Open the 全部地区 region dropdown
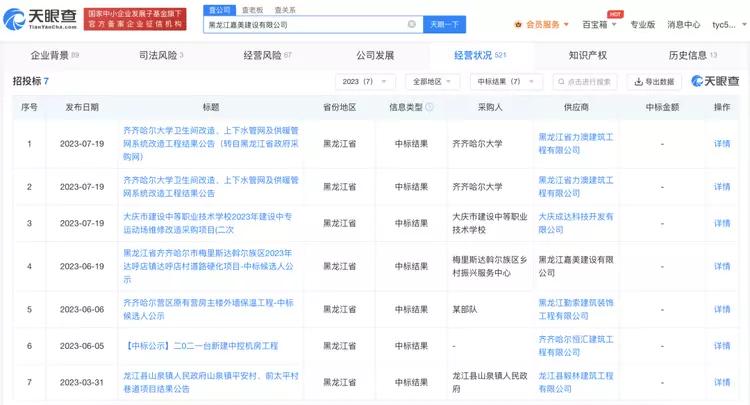The height and width of the screenshot is (405, 750). (432, 82)
